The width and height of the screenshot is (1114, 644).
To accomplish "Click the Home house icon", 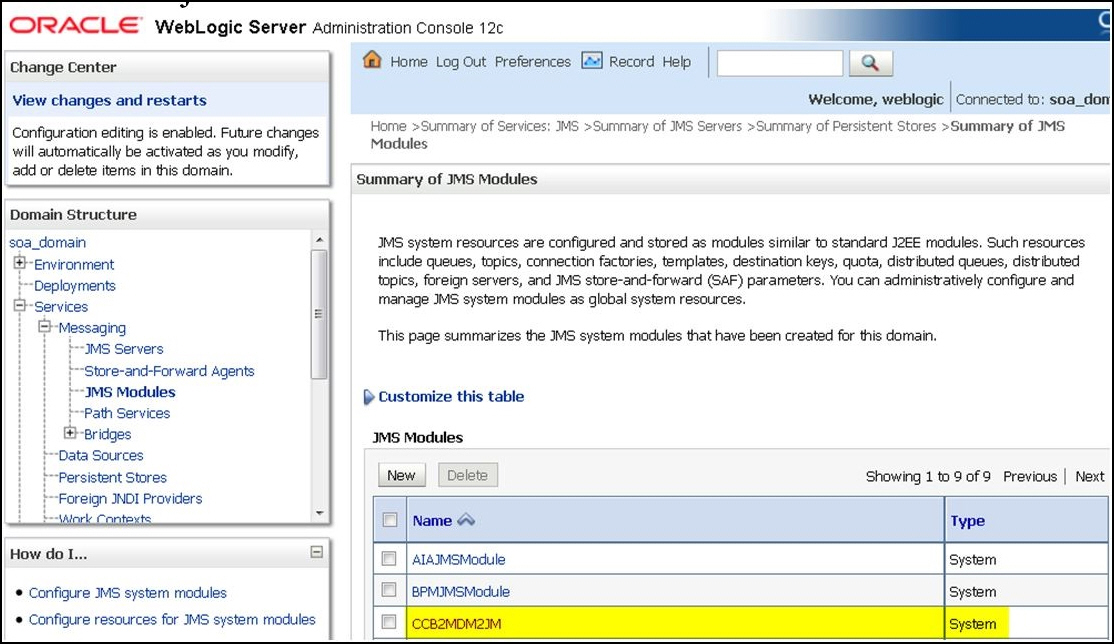I will [x=372, y=60].
